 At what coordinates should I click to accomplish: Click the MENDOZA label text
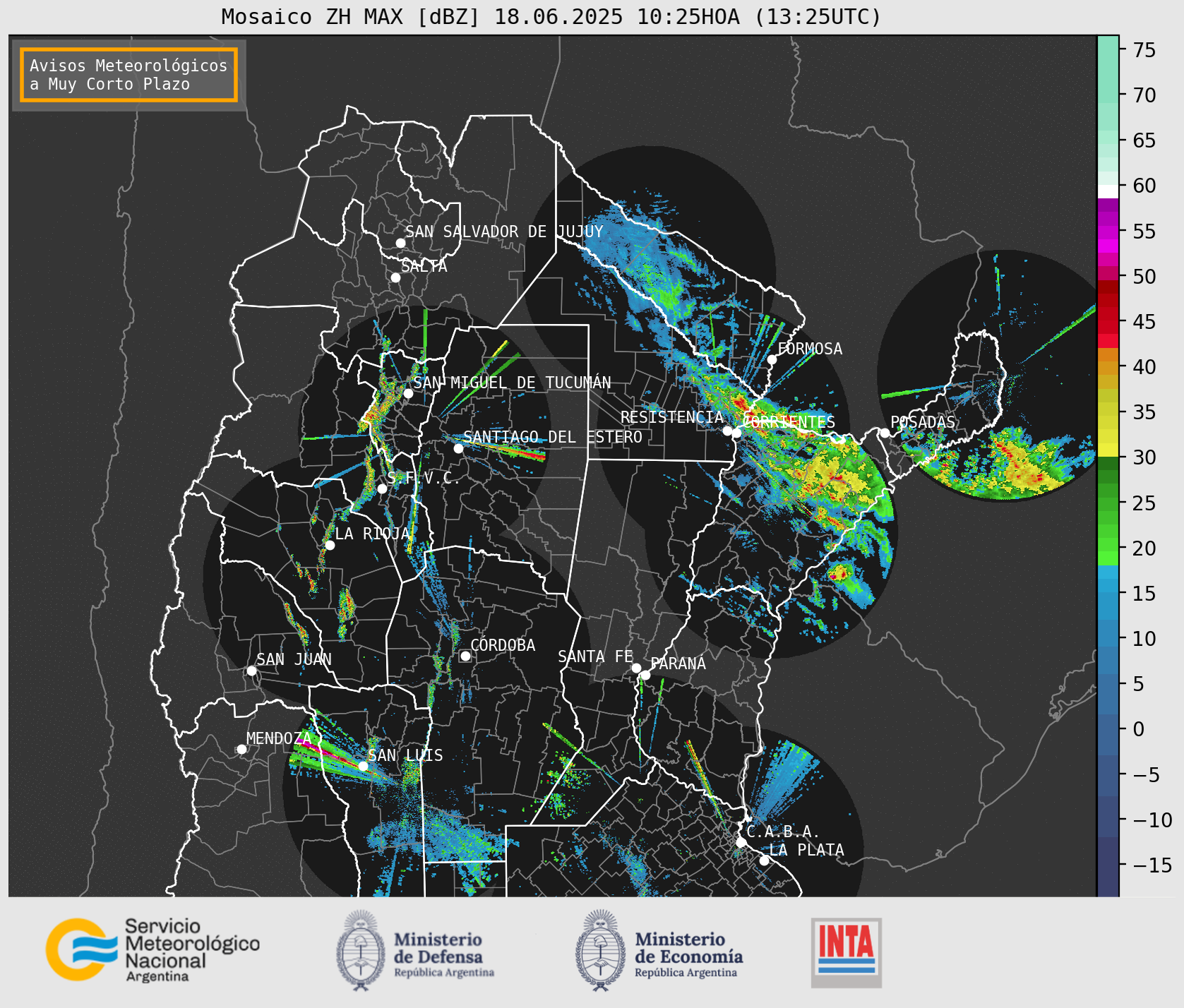[x=279, y=738]
